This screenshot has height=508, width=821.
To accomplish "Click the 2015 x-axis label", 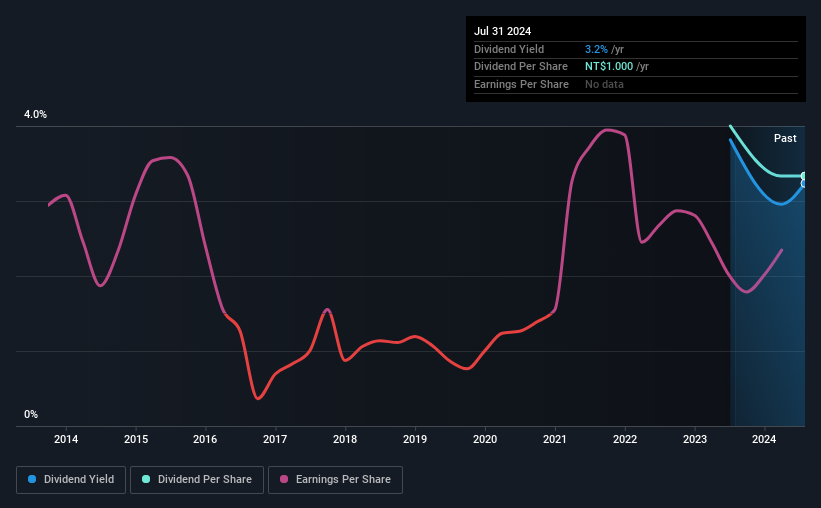I will click(x=136, y=439).
